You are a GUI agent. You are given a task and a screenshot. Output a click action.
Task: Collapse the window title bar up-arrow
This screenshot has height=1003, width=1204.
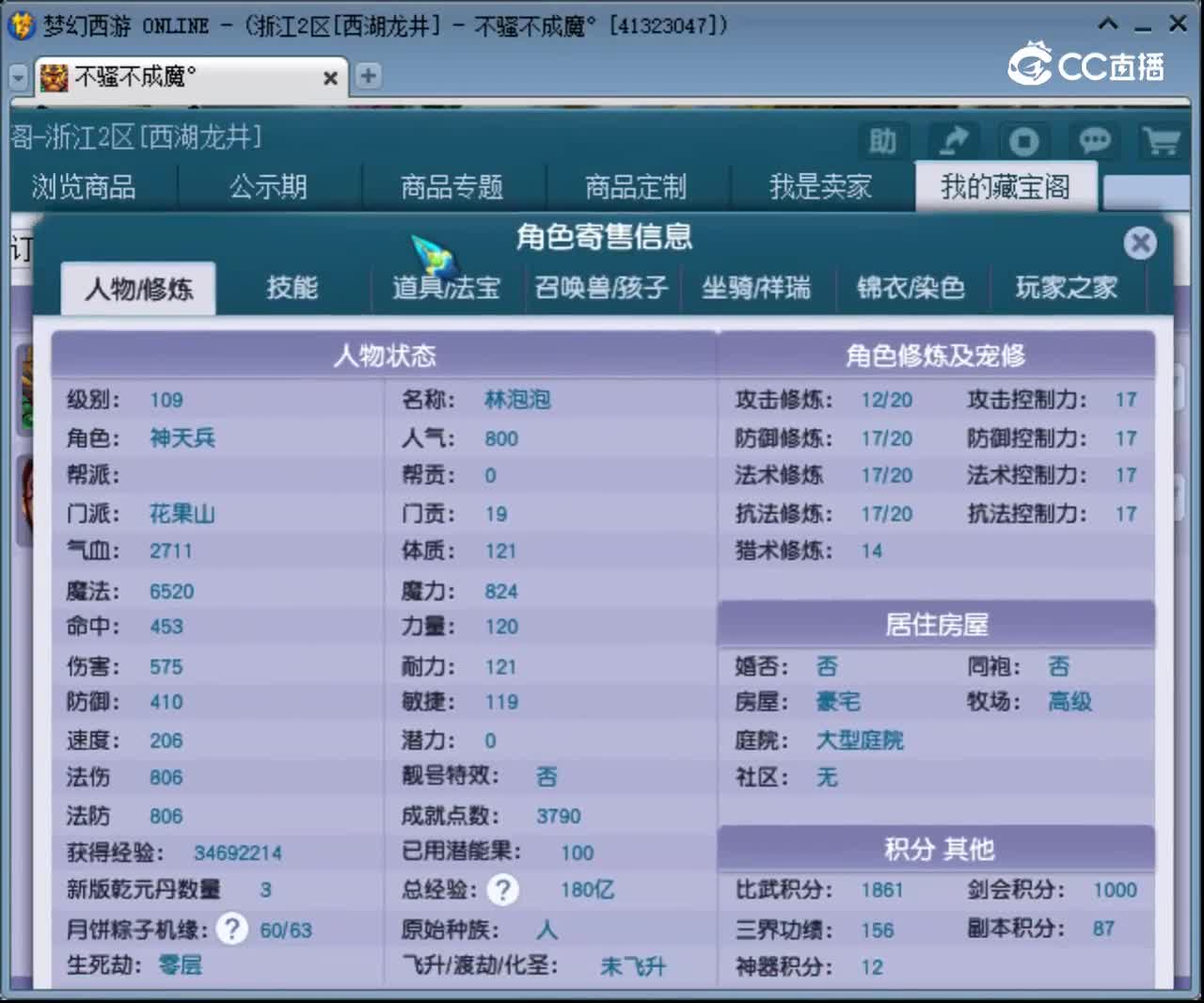click(1108, 24)
